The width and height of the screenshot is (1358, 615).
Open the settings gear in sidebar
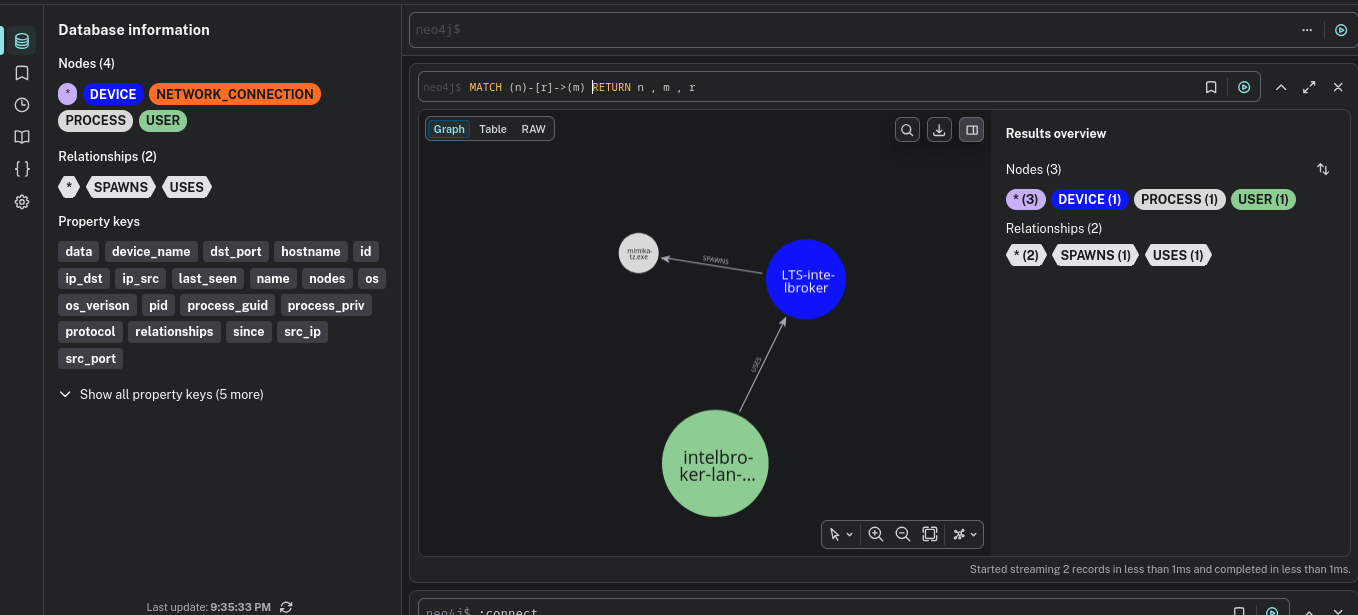pos(22,202)
